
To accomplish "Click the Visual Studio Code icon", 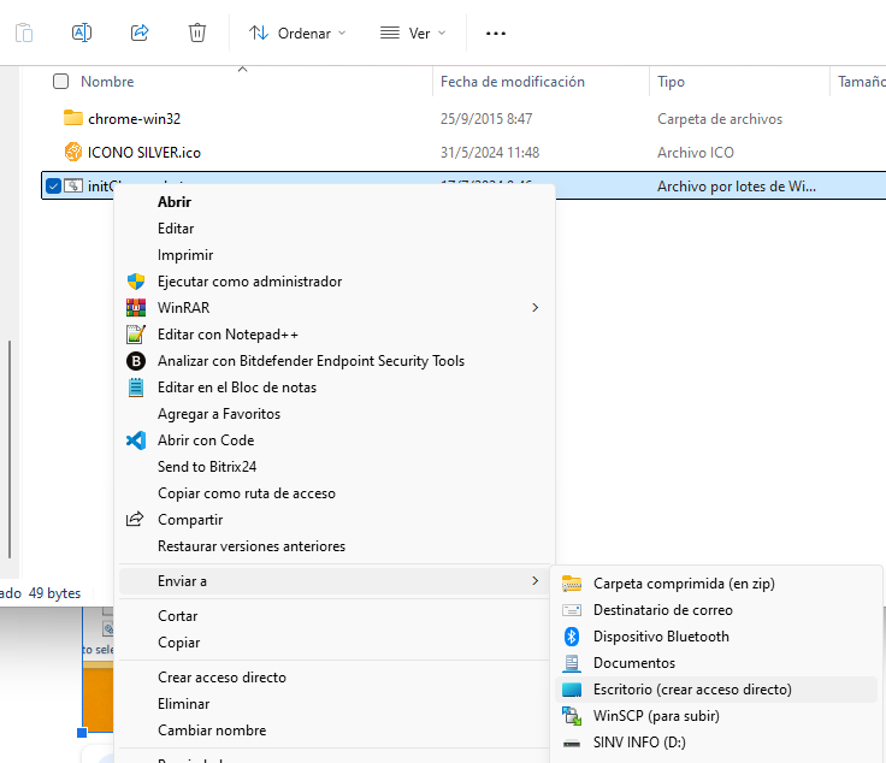I will coord(136,440).
